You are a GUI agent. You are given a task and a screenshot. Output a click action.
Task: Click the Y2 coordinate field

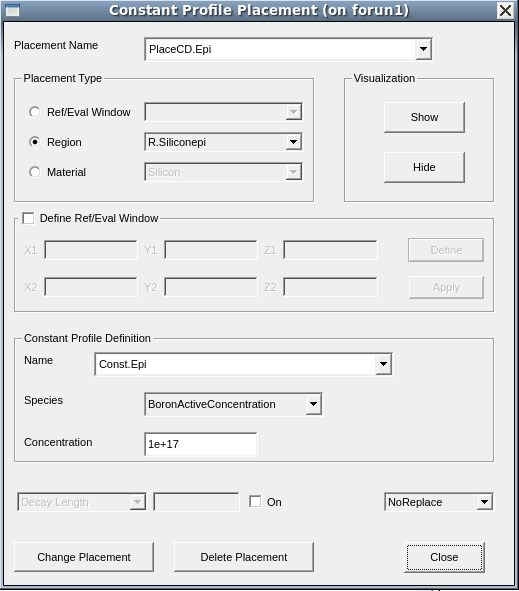click(211, 287)
